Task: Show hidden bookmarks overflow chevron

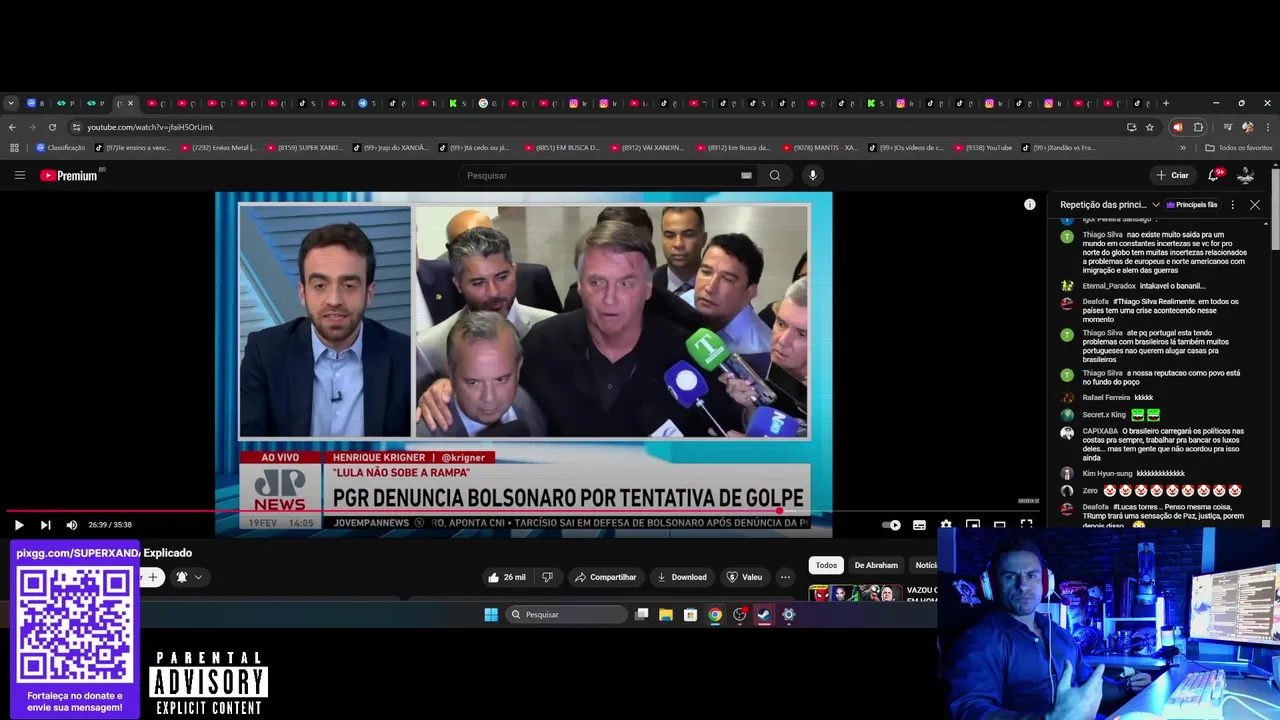Action: 1183,148
